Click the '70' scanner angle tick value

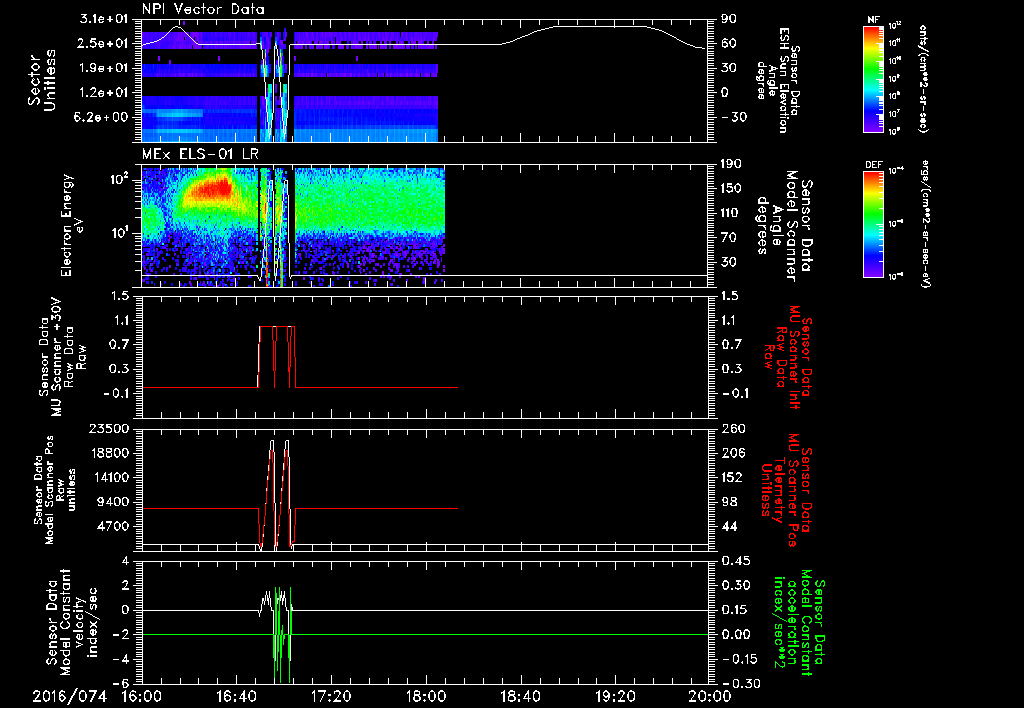(729, 237)
